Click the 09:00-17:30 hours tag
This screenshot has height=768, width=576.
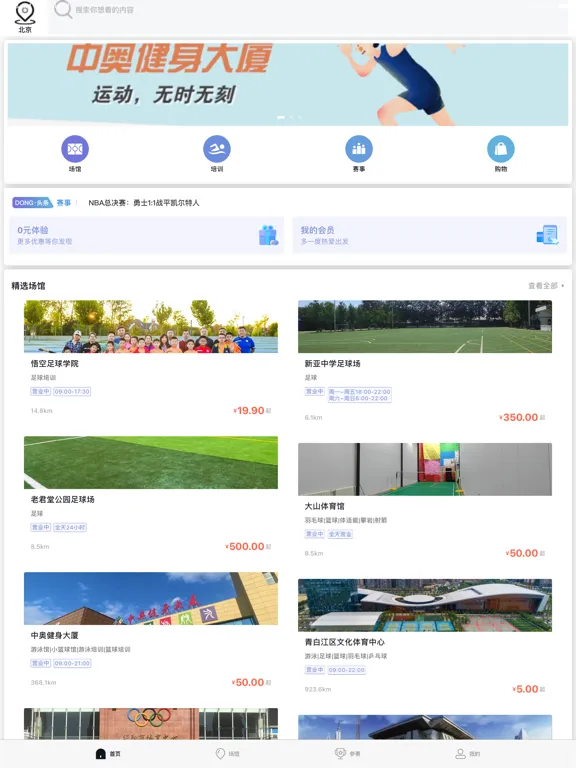pos(72,391)
